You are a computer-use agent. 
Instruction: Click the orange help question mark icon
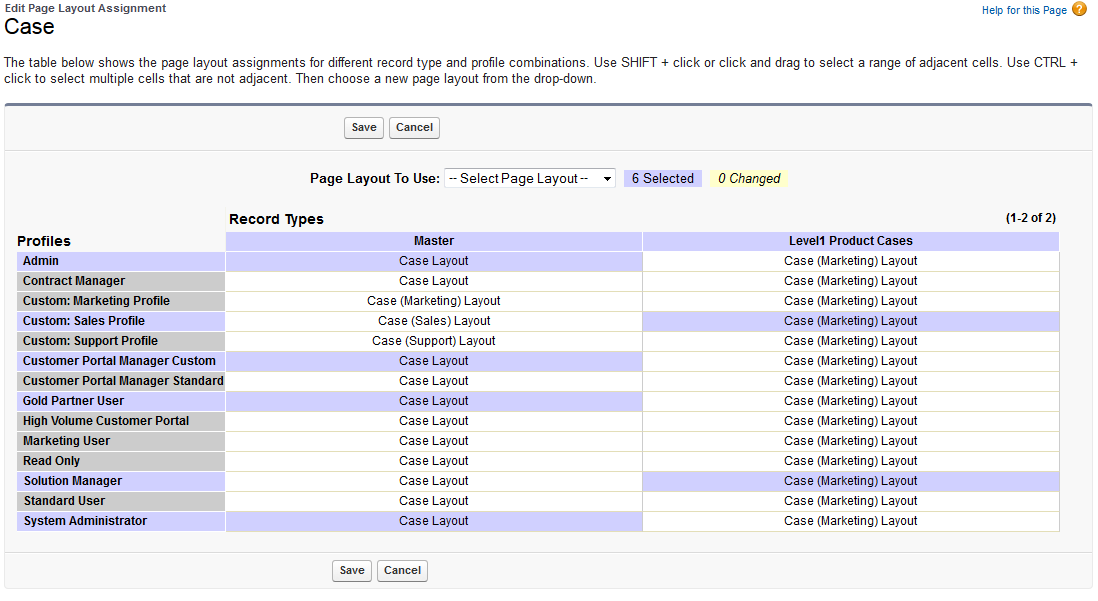coord(1077,10)
